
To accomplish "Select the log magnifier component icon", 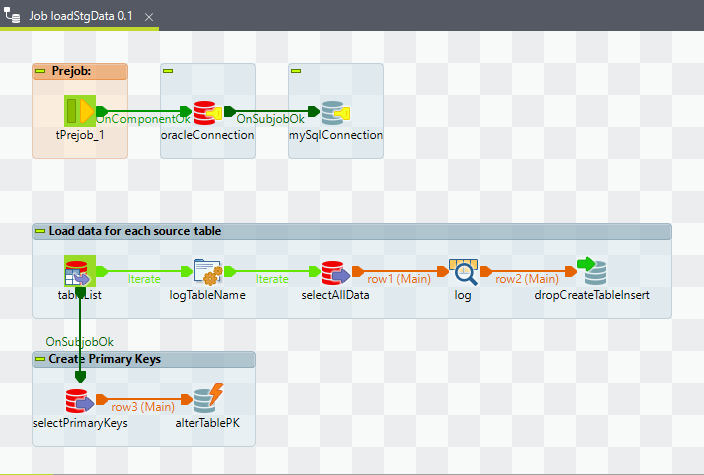I will point(463,271).
